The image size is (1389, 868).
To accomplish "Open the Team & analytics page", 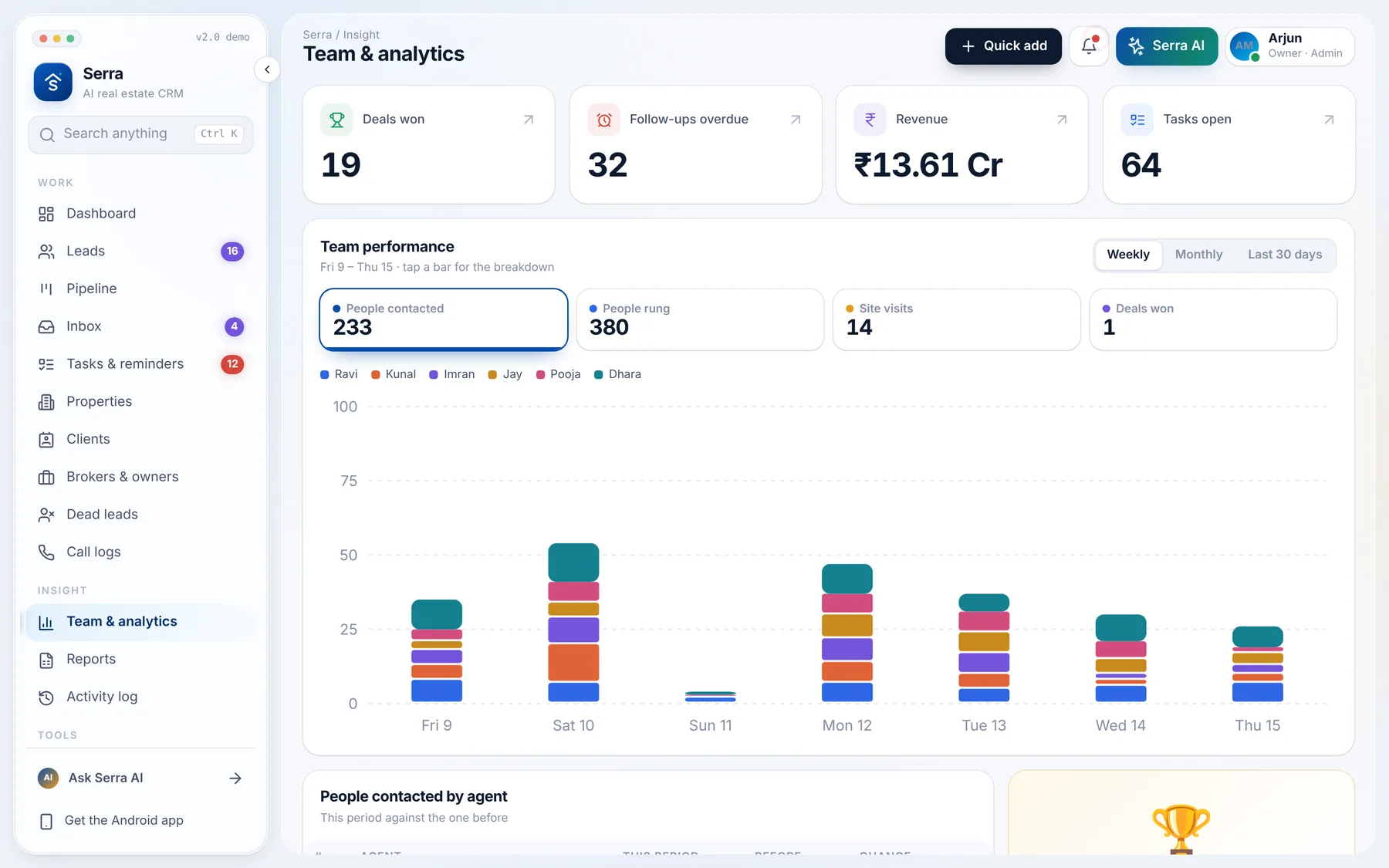I will [140, 622].
